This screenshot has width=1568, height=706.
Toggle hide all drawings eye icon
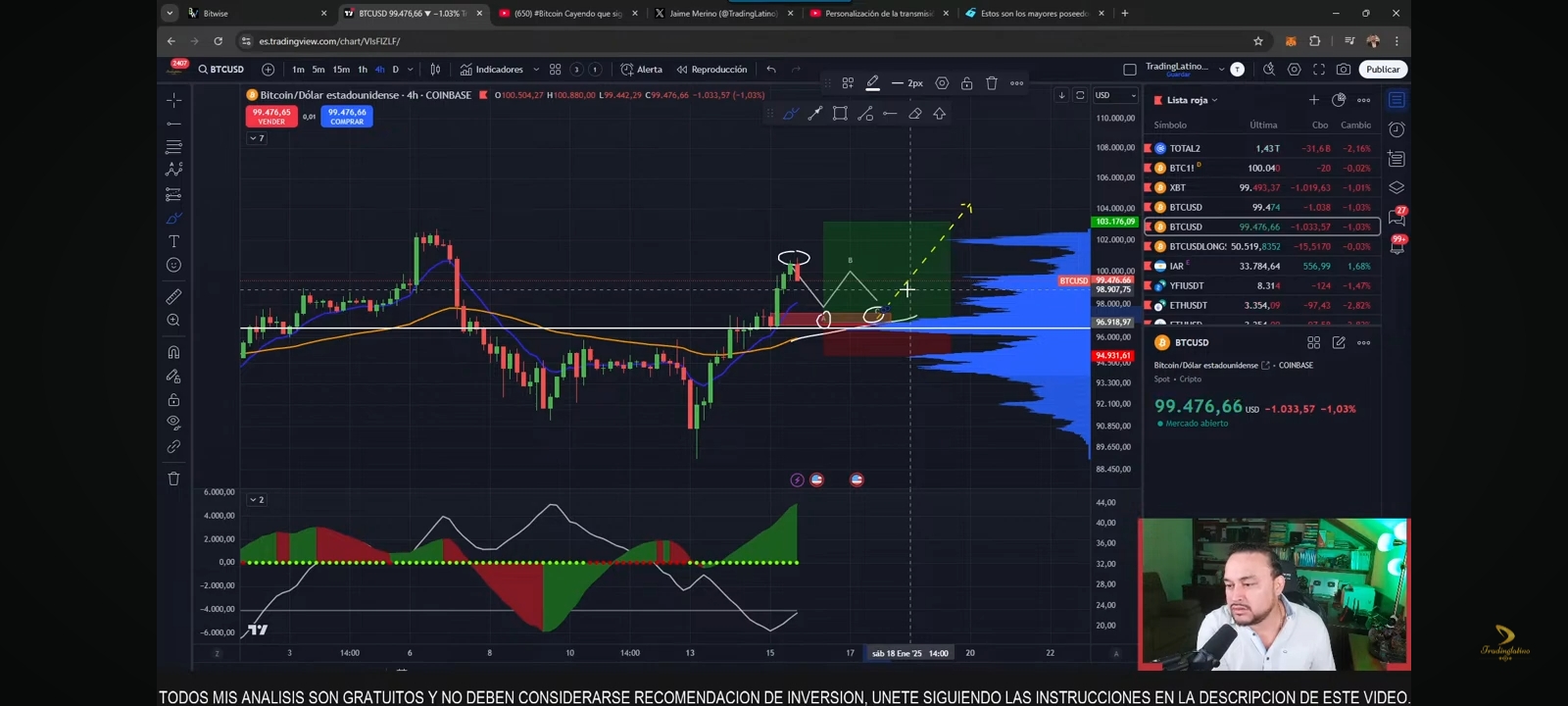[x=173, y=423]
